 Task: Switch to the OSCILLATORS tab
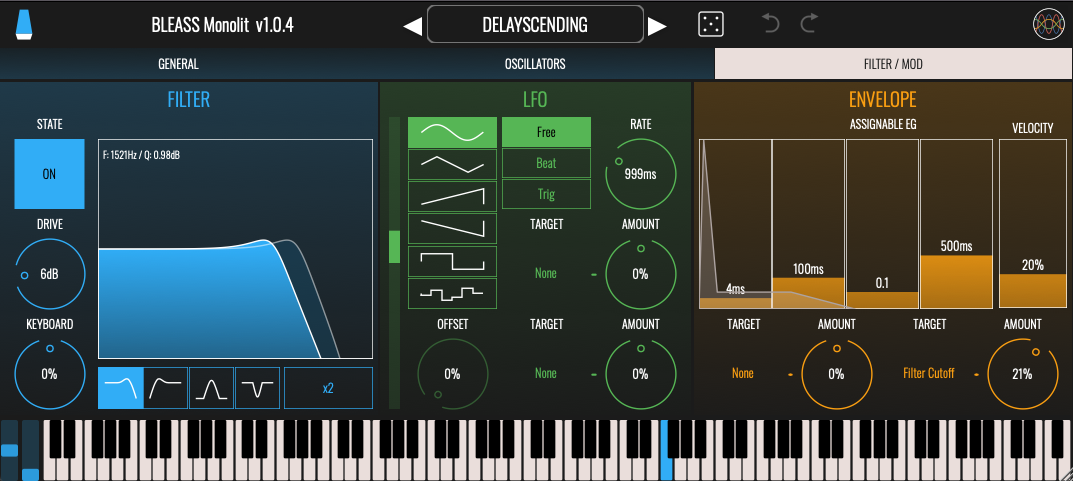pos(535,64)
